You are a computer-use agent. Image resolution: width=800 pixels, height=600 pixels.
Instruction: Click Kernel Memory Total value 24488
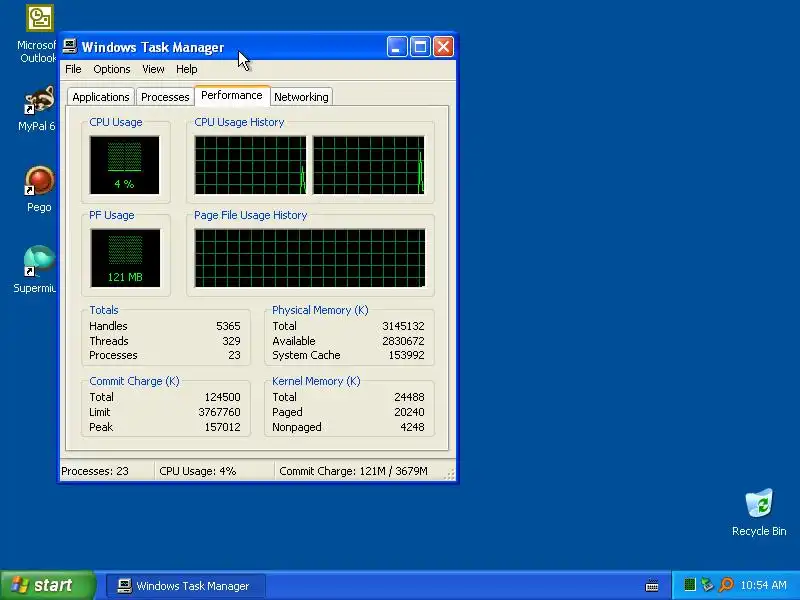[x=409, y=397]
